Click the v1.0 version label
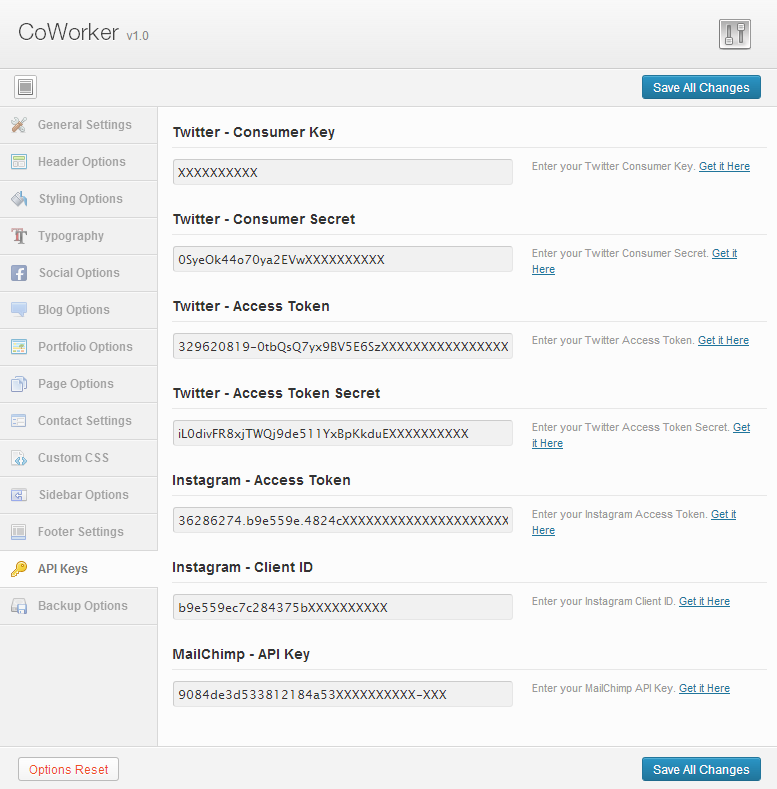 coord(137,36)
